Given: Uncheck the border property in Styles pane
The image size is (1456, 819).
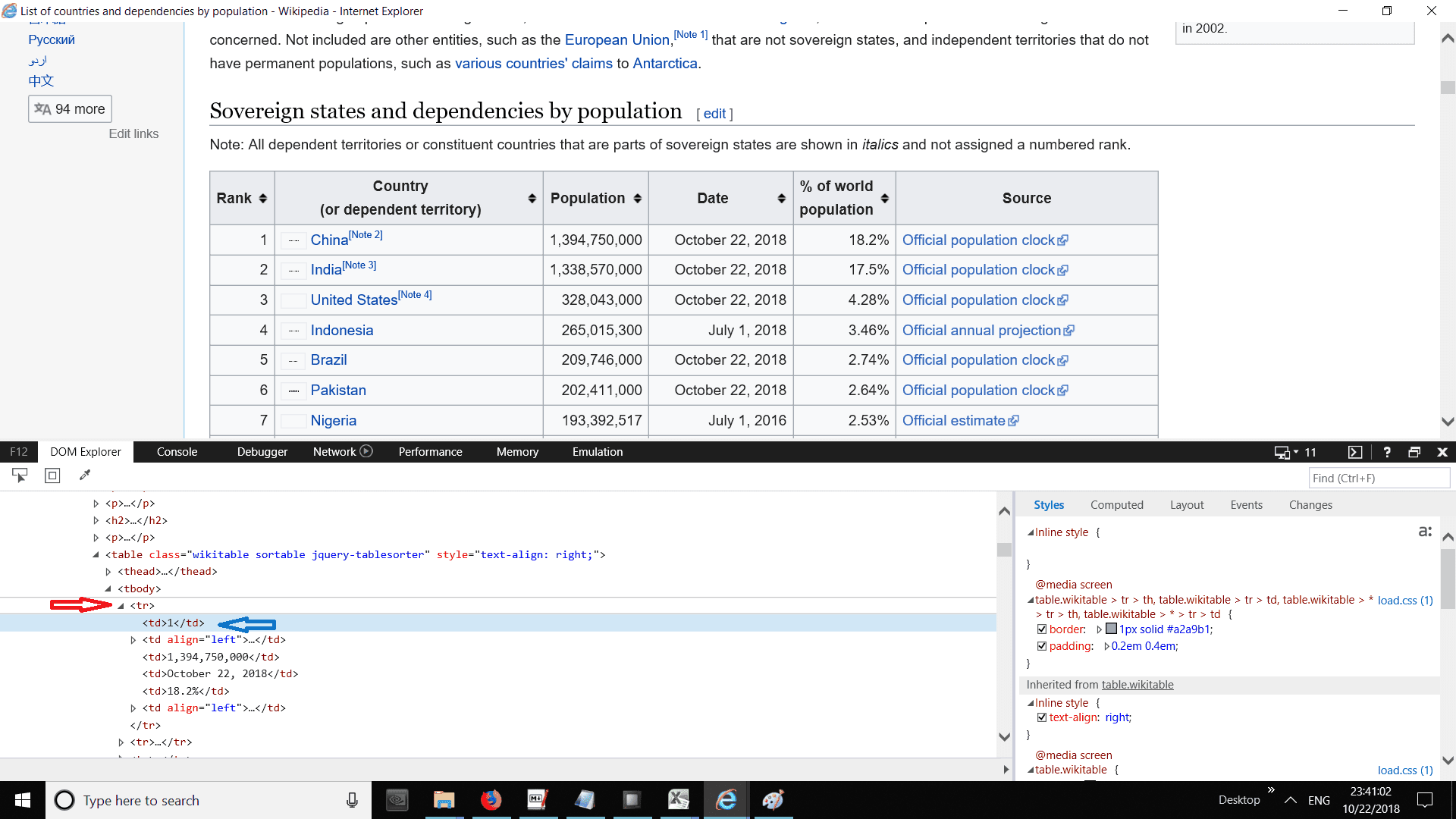Looking at the screenshot, I should (1043, 629).
